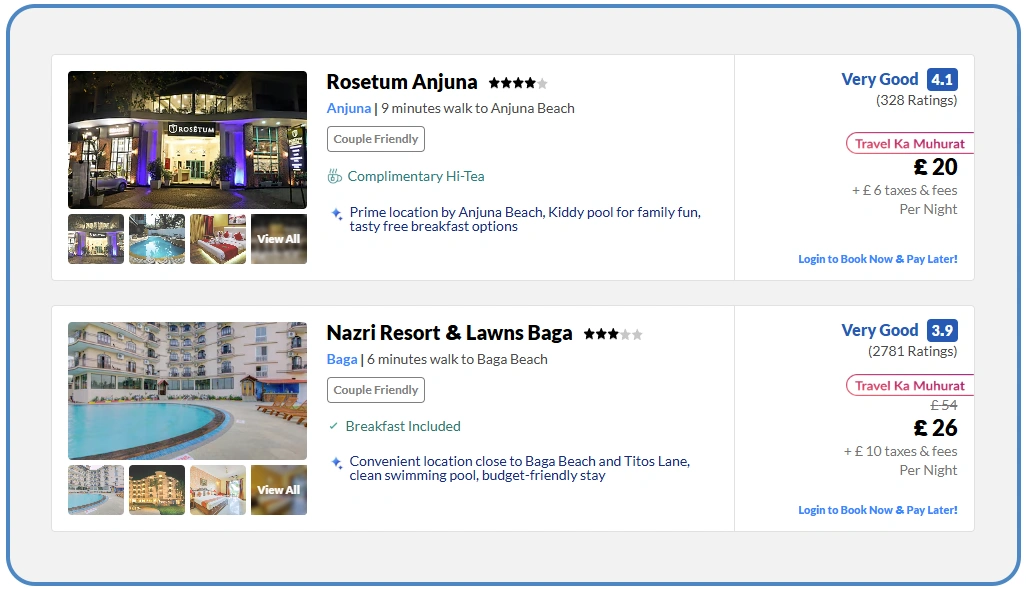Open the Nazri Resort & Lawns Baga title

tap(449, 333)
